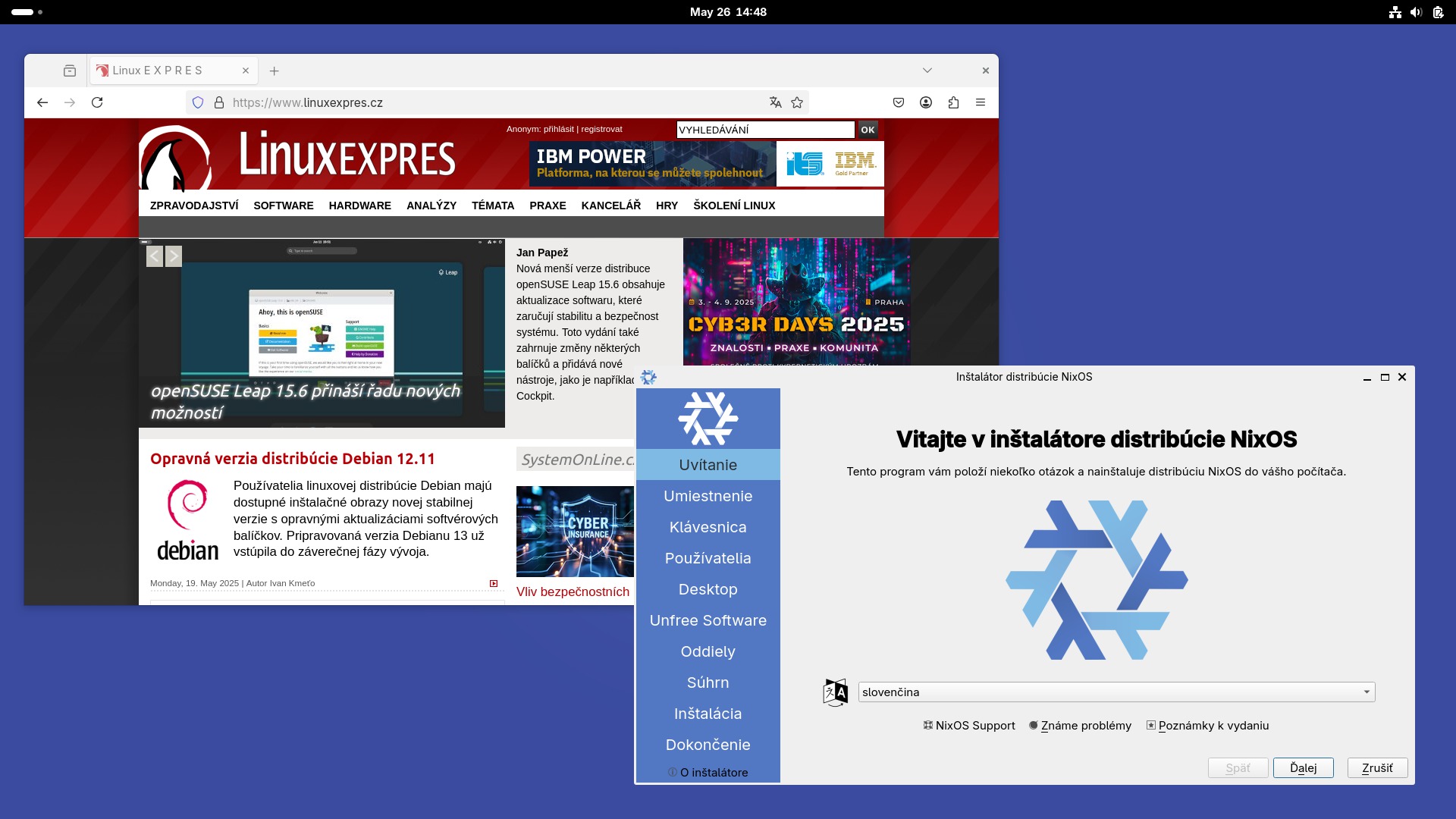Open the SOFTWARE menu on LinuxEXPRES
This screenshot has height=819, width=1456.
click(x=283, y=206)
